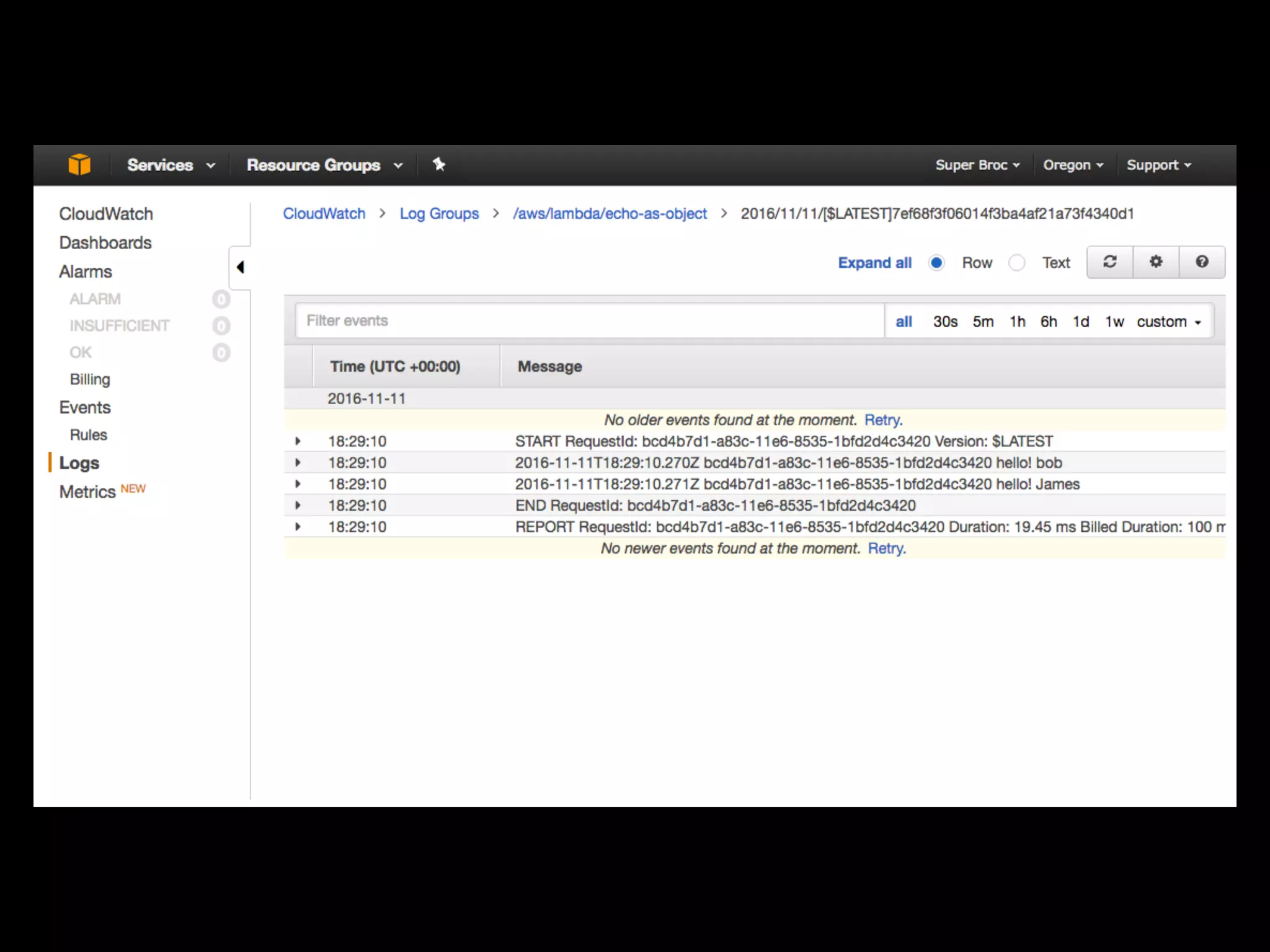Collapse the left navigation panel arrow

(240, 267)
